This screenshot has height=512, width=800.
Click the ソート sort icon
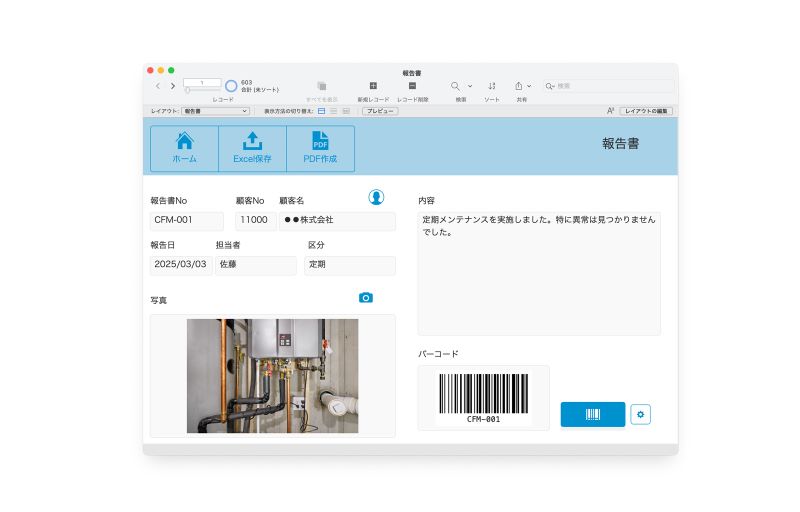[492, 86]
